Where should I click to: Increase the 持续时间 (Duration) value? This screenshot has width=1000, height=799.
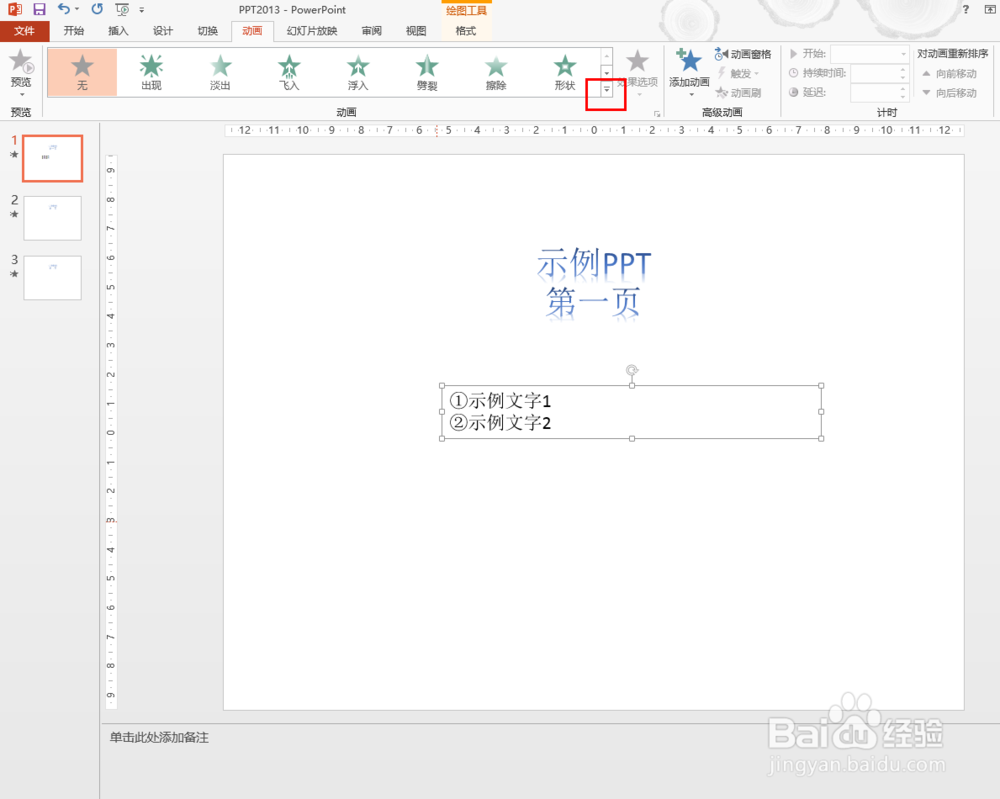pyautogui.click(x=902, y=69)
